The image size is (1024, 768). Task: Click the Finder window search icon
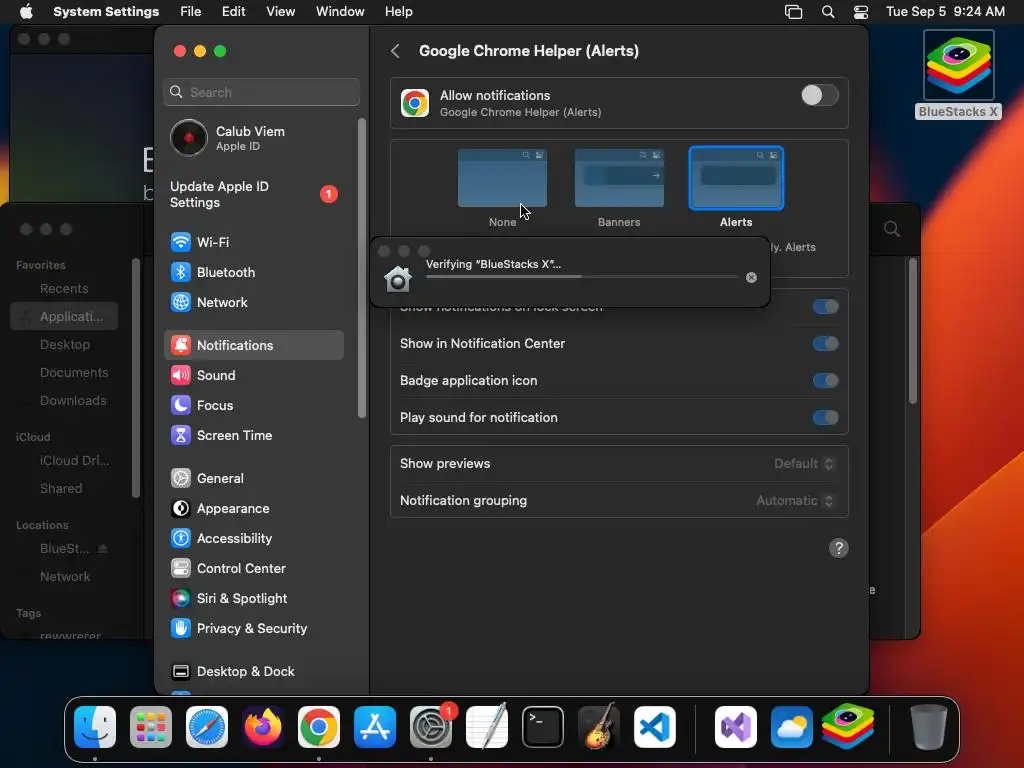pyautogui.click(x=891, y=229)
